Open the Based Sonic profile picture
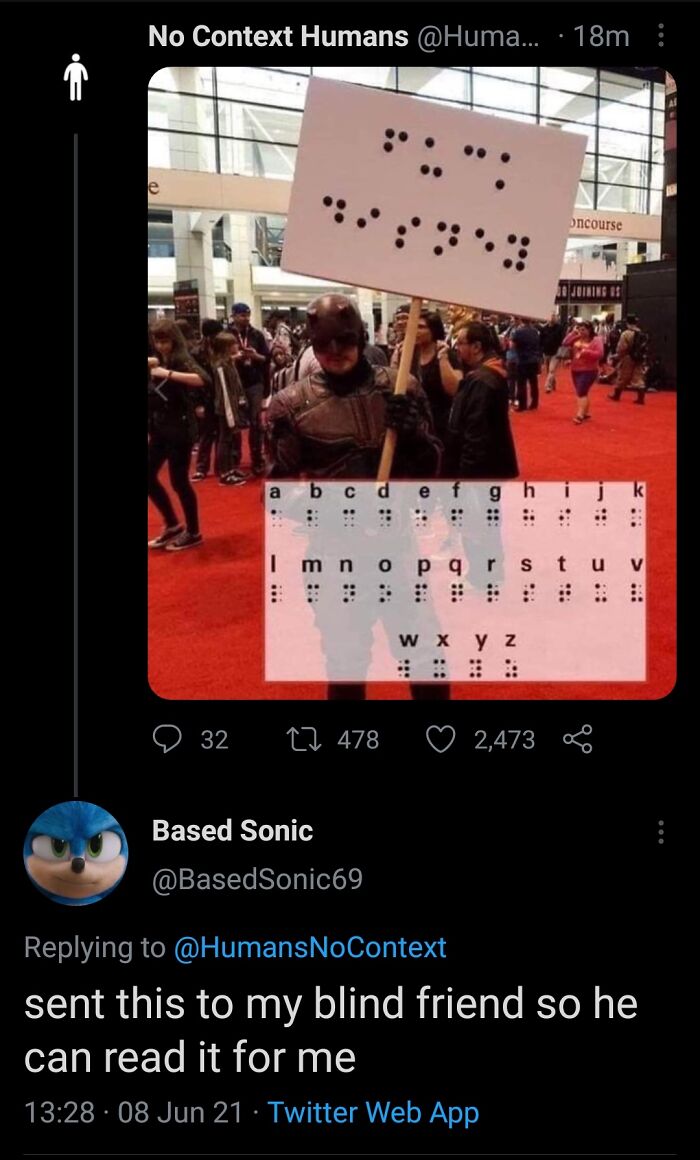The width and height of the screenshot is (700, 1160). click(75, 852)
